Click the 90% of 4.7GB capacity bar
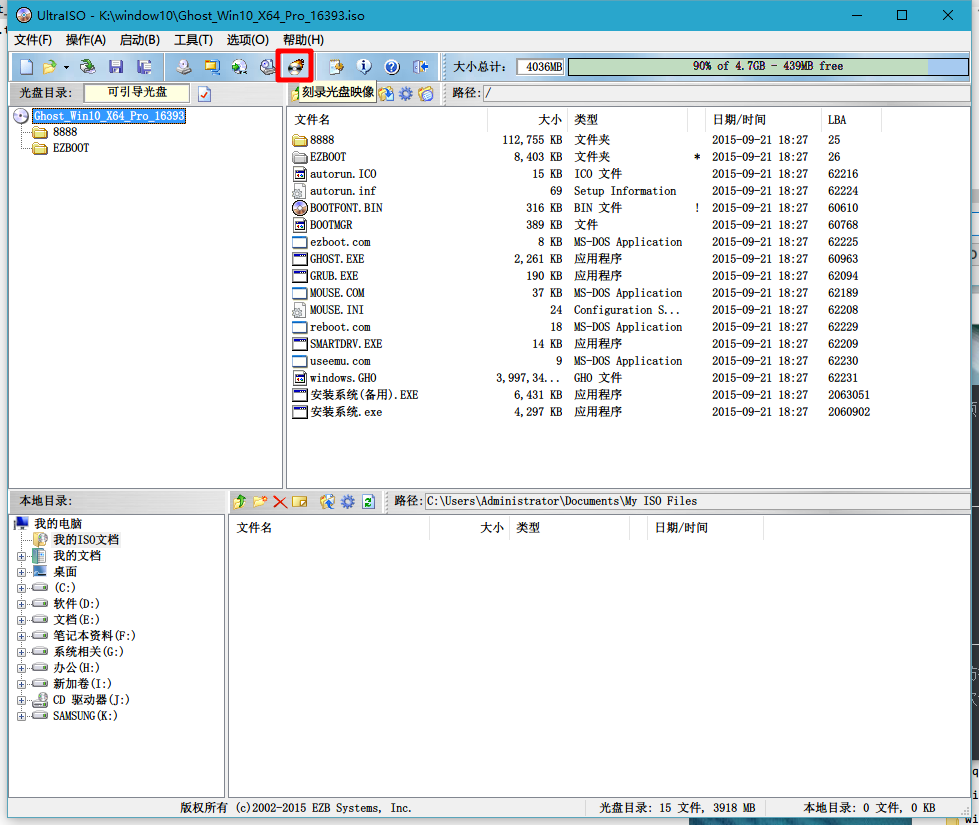 [x=768, y=66]
